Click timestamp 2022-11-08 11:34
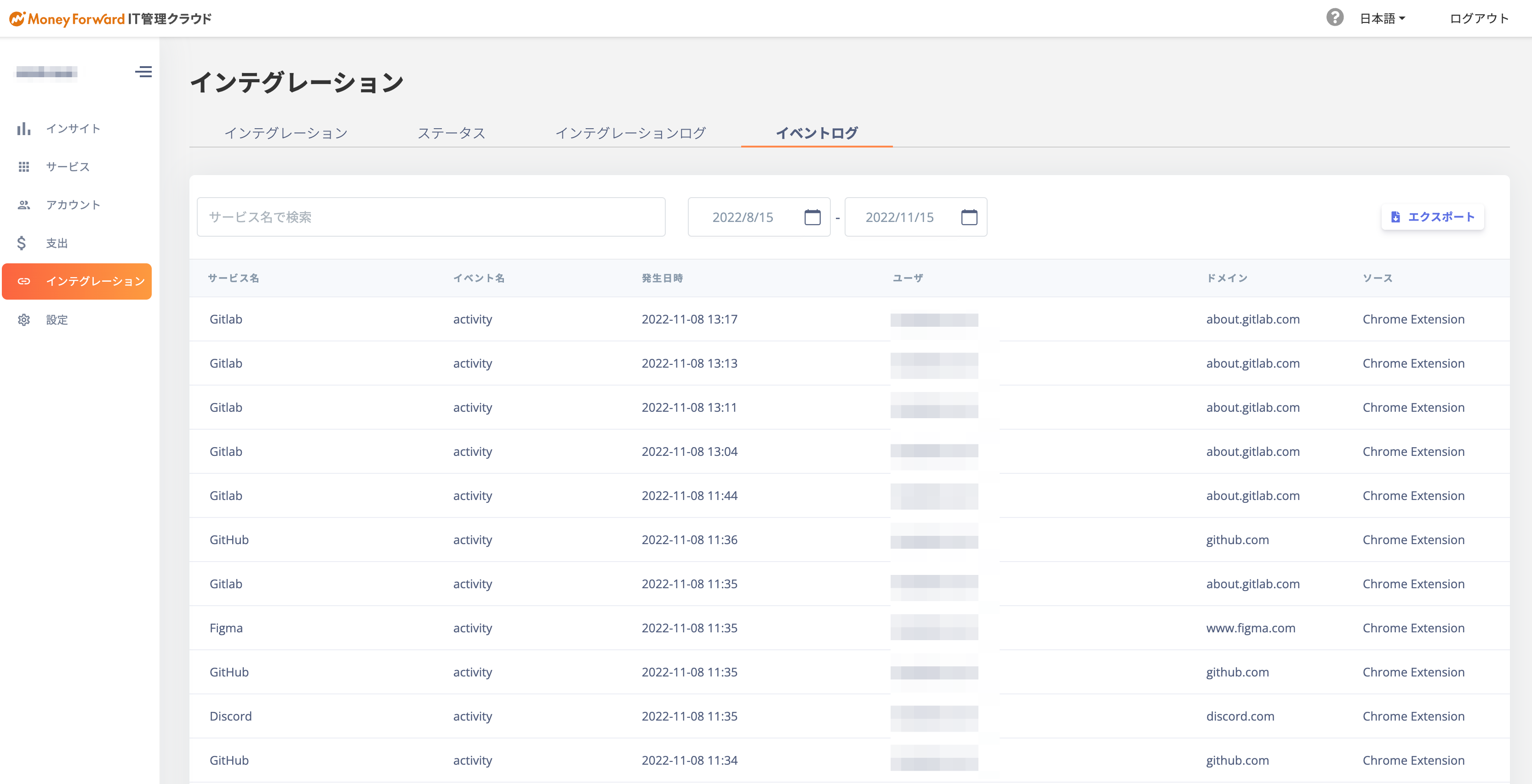 click(x=689, y=760)
